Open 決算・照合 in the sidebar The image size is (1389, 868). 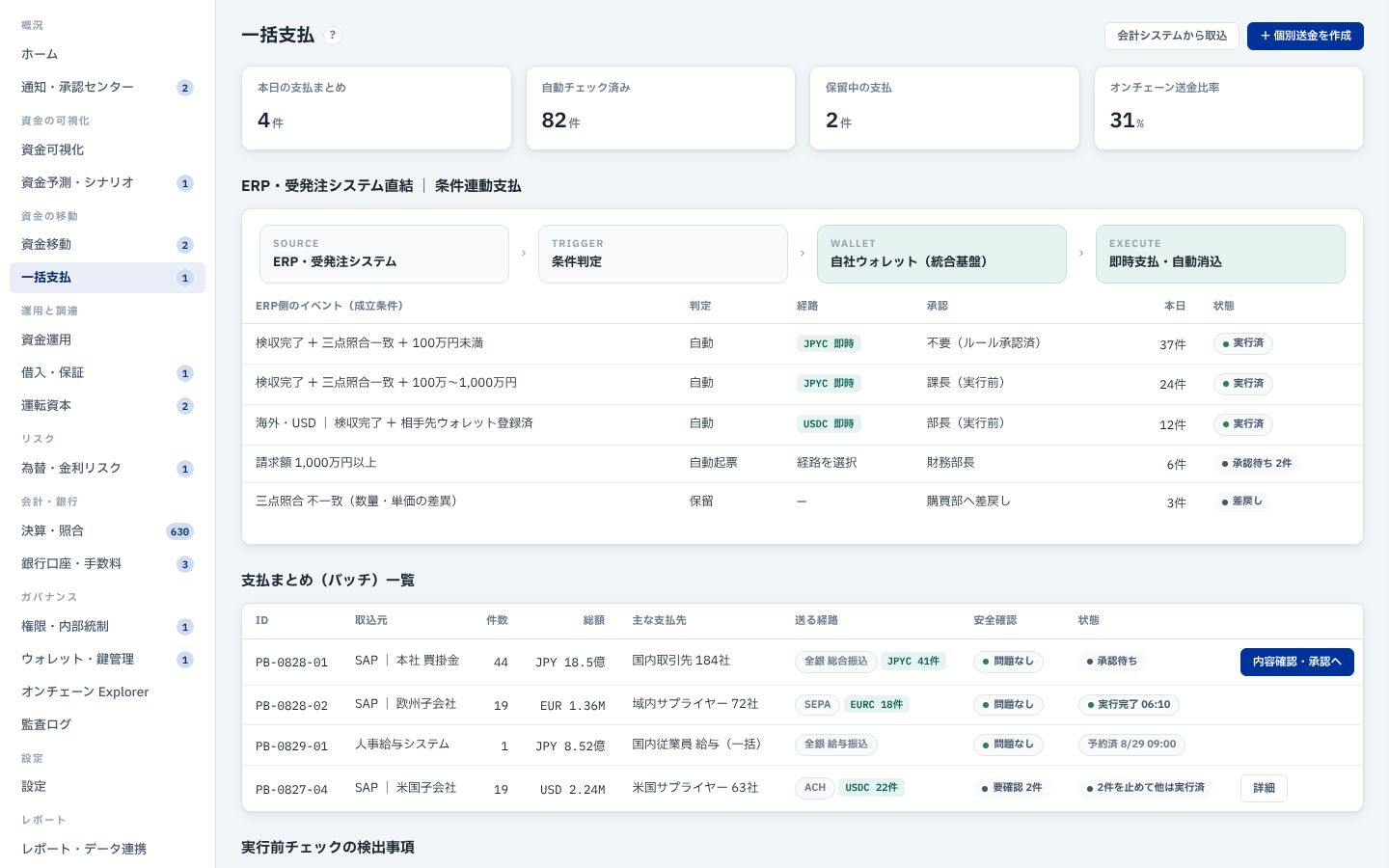(x=107, y=530)
